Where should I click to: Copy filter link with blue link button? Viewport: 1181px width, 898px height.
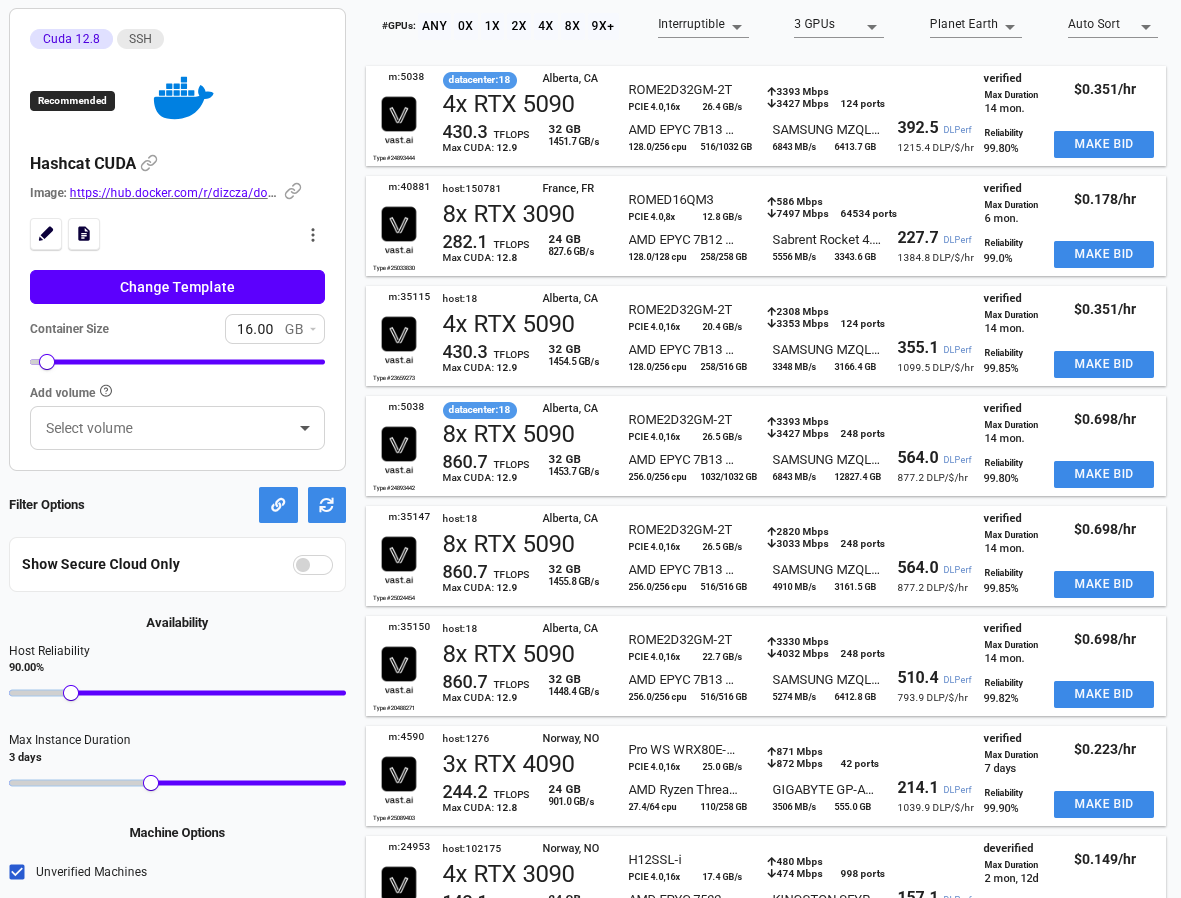click(278, 505)
